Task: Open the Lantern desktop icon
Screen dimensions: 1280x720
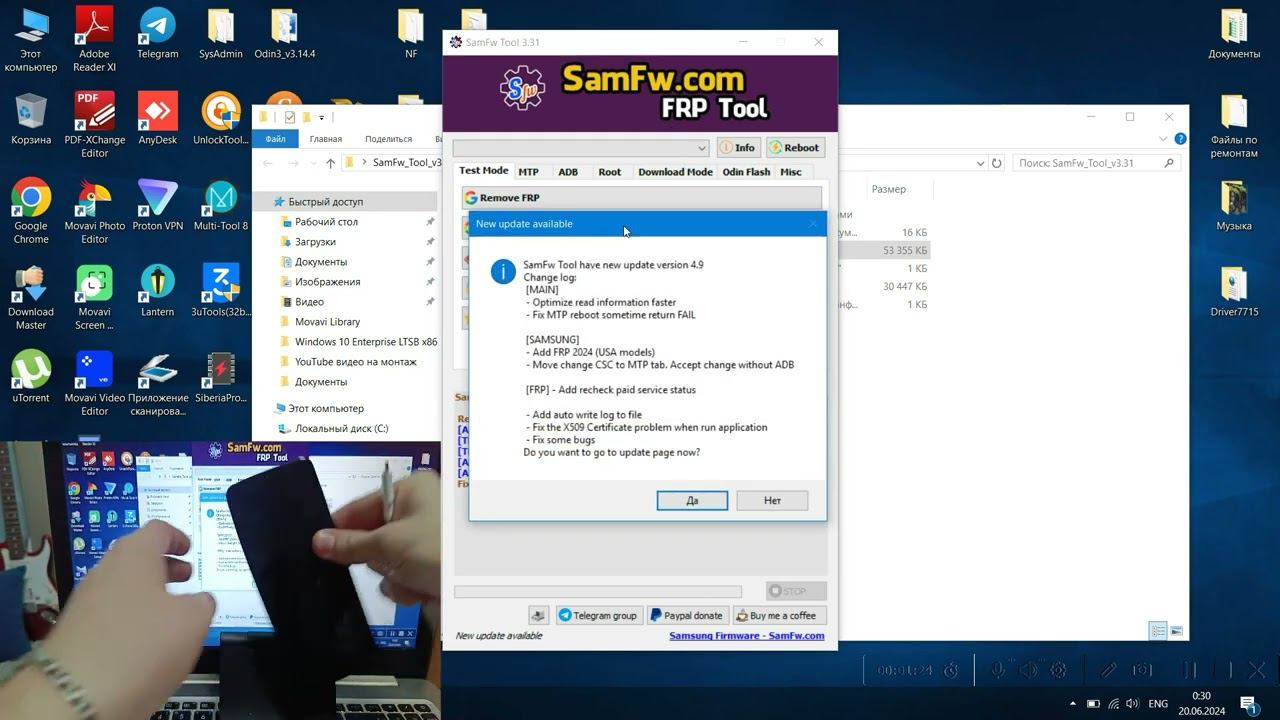Action: coord(157,291)
